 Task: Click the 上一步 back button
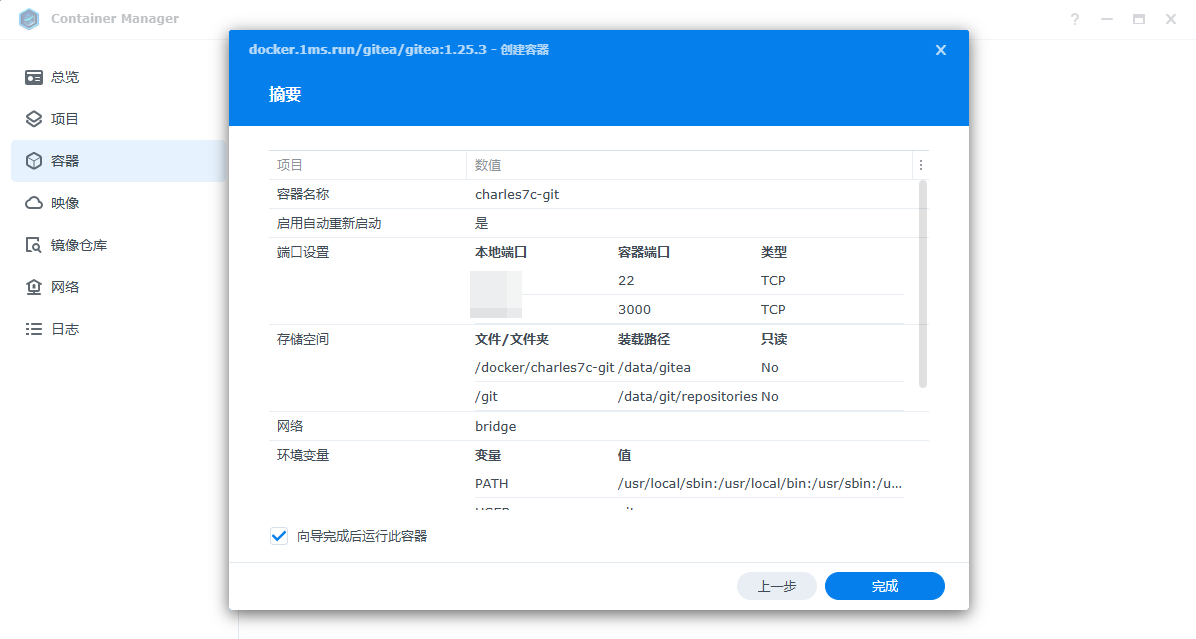pyautogui.click(x=776, y=586)
